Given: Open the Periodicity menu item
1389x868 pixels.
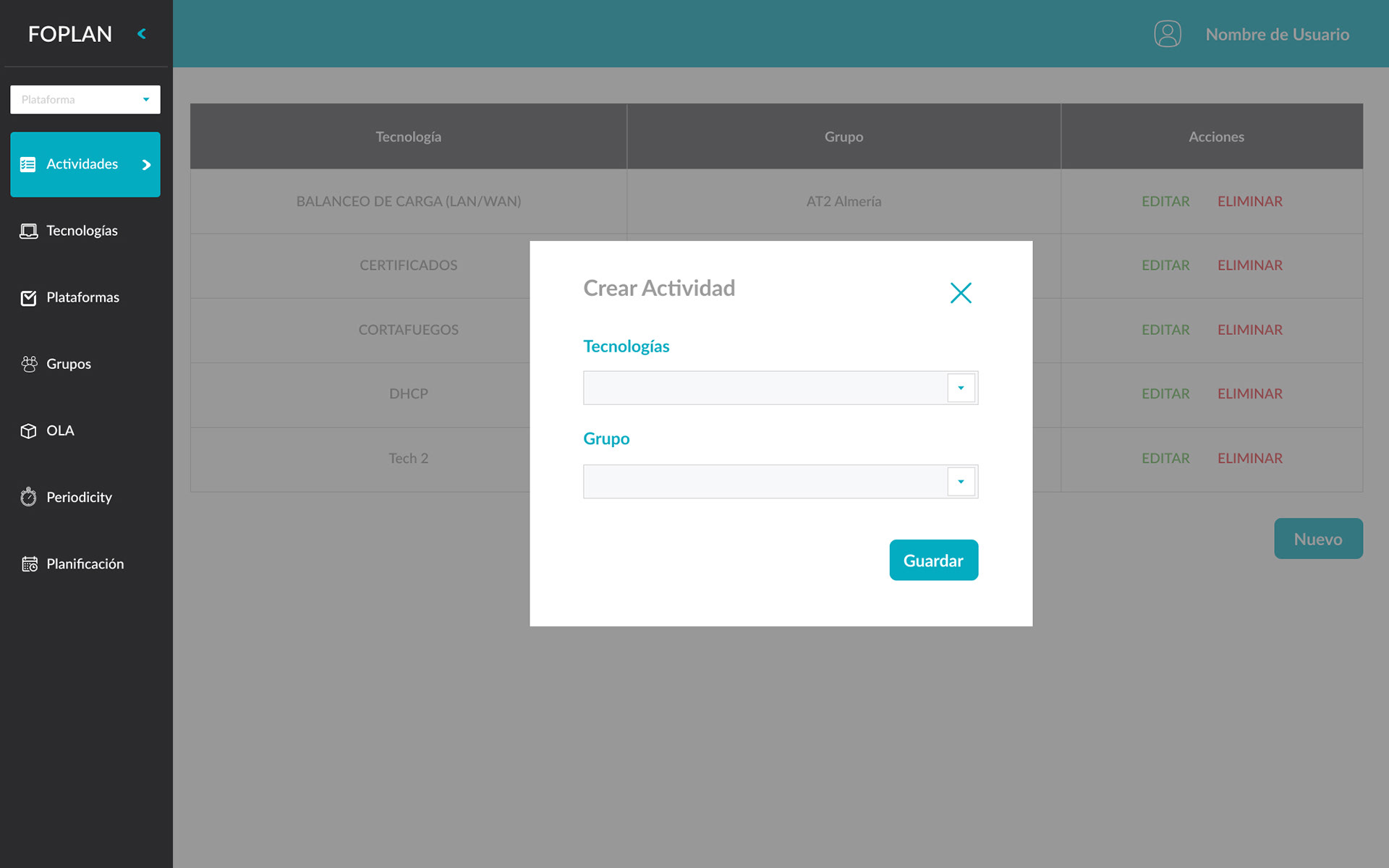Looking at the screenshot, I should coord(79,497).
